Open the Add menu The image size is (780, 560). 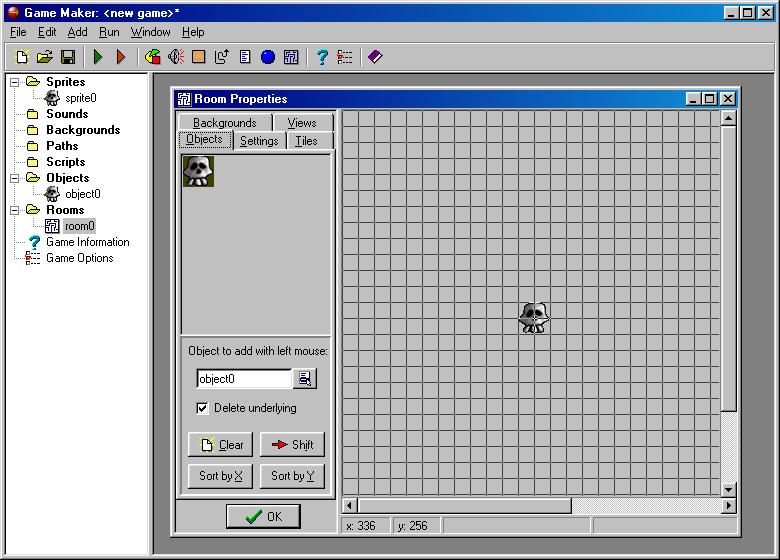(x=77, y=32)
